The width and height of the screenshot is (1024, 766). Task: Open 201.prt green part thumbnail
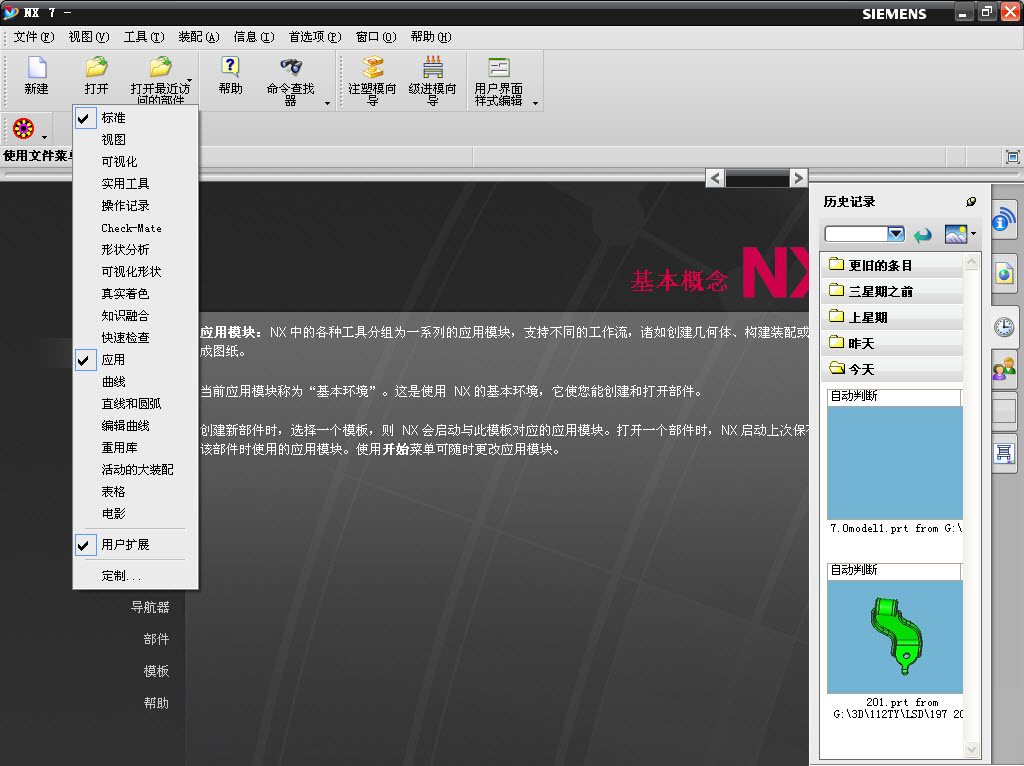(894, 637)
